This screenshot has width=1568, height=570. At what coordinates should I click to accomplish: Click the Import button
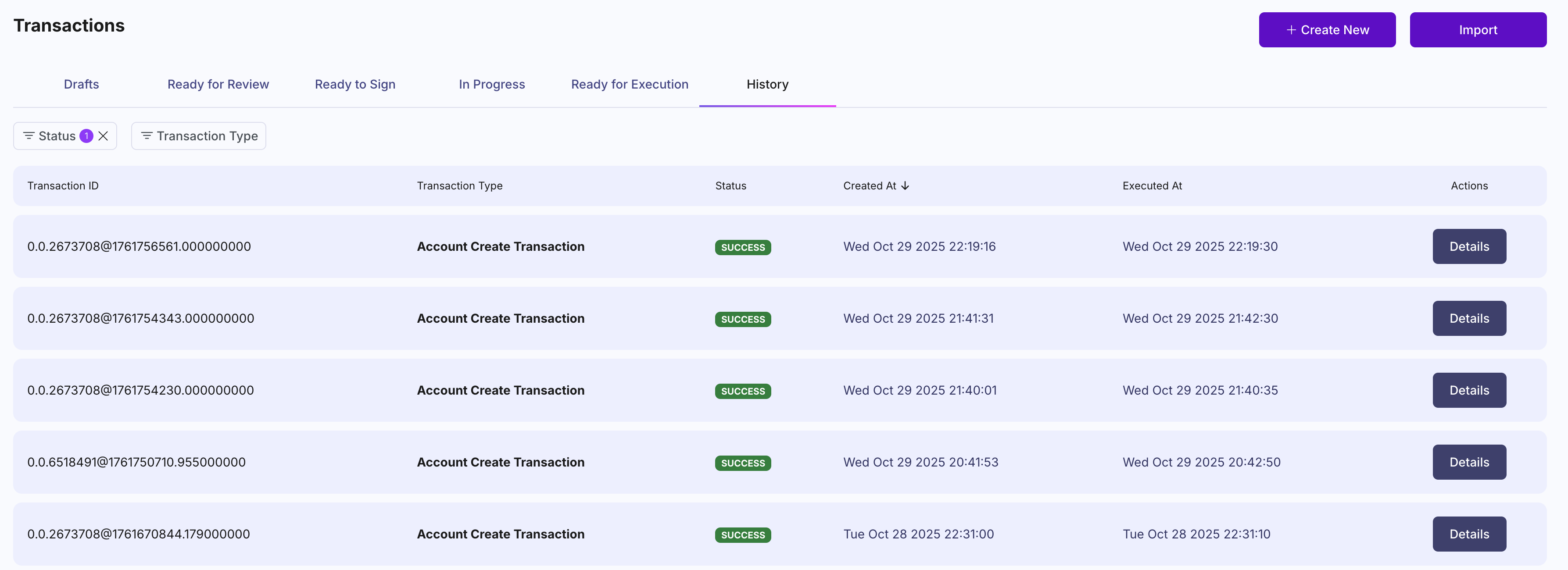[1477, 30]
